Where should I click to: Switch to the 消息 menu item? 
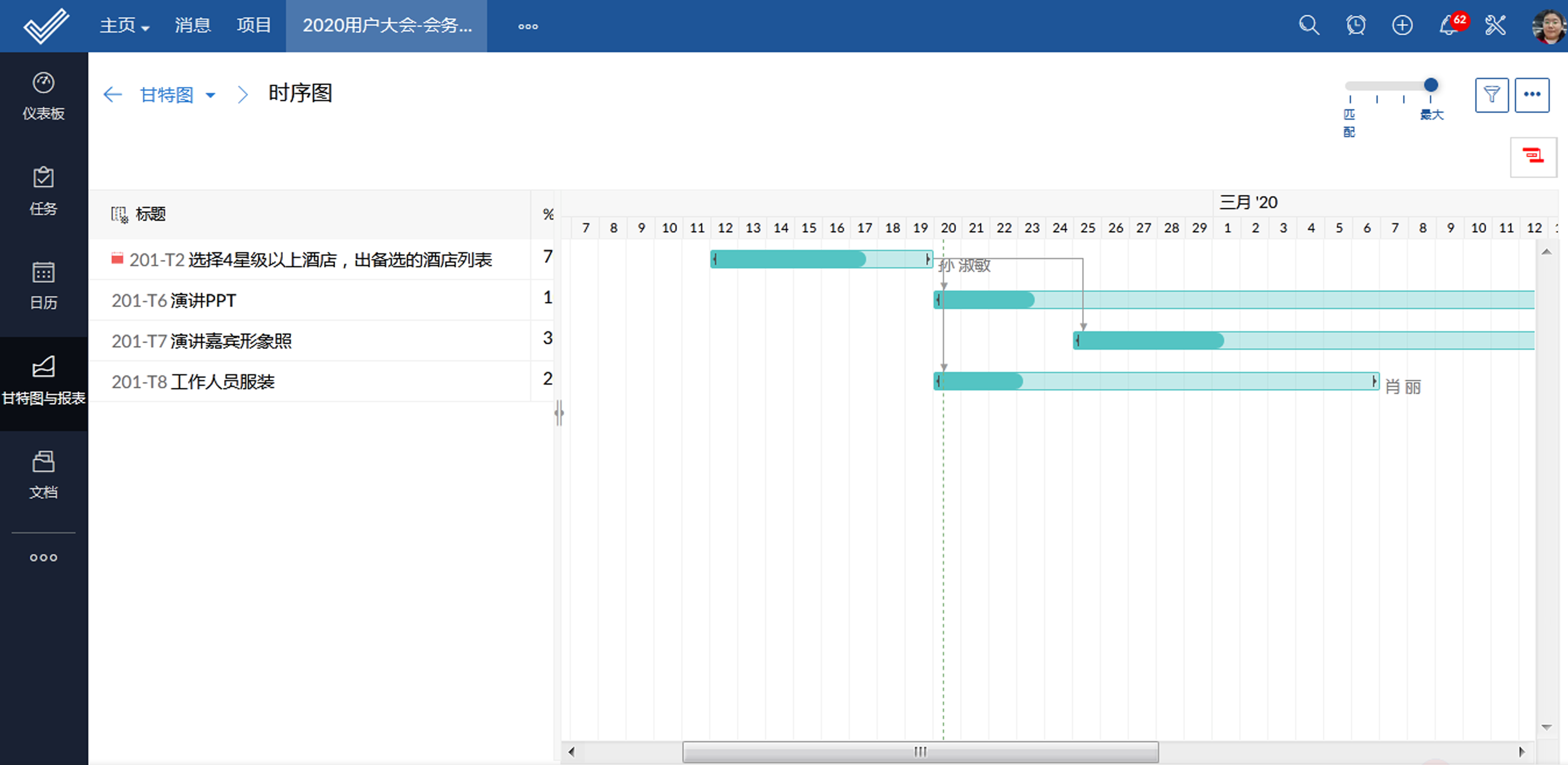coord(192,25)
